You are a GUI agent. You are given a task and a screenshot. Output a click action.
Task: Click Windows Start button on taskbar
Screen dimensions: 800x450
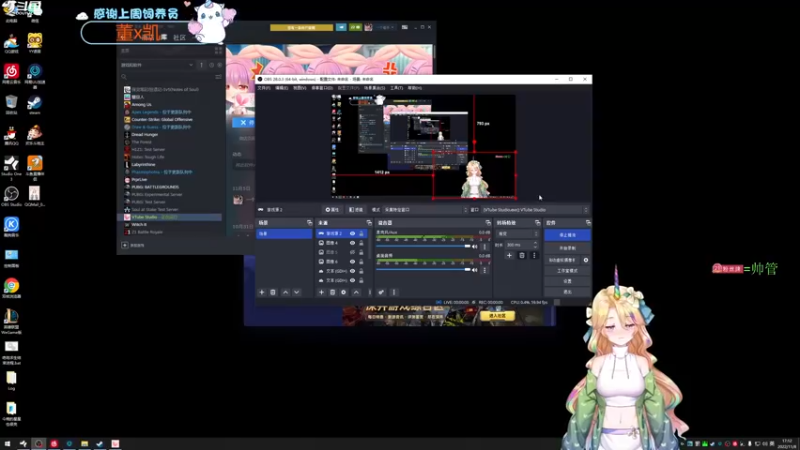coord(7,444)
